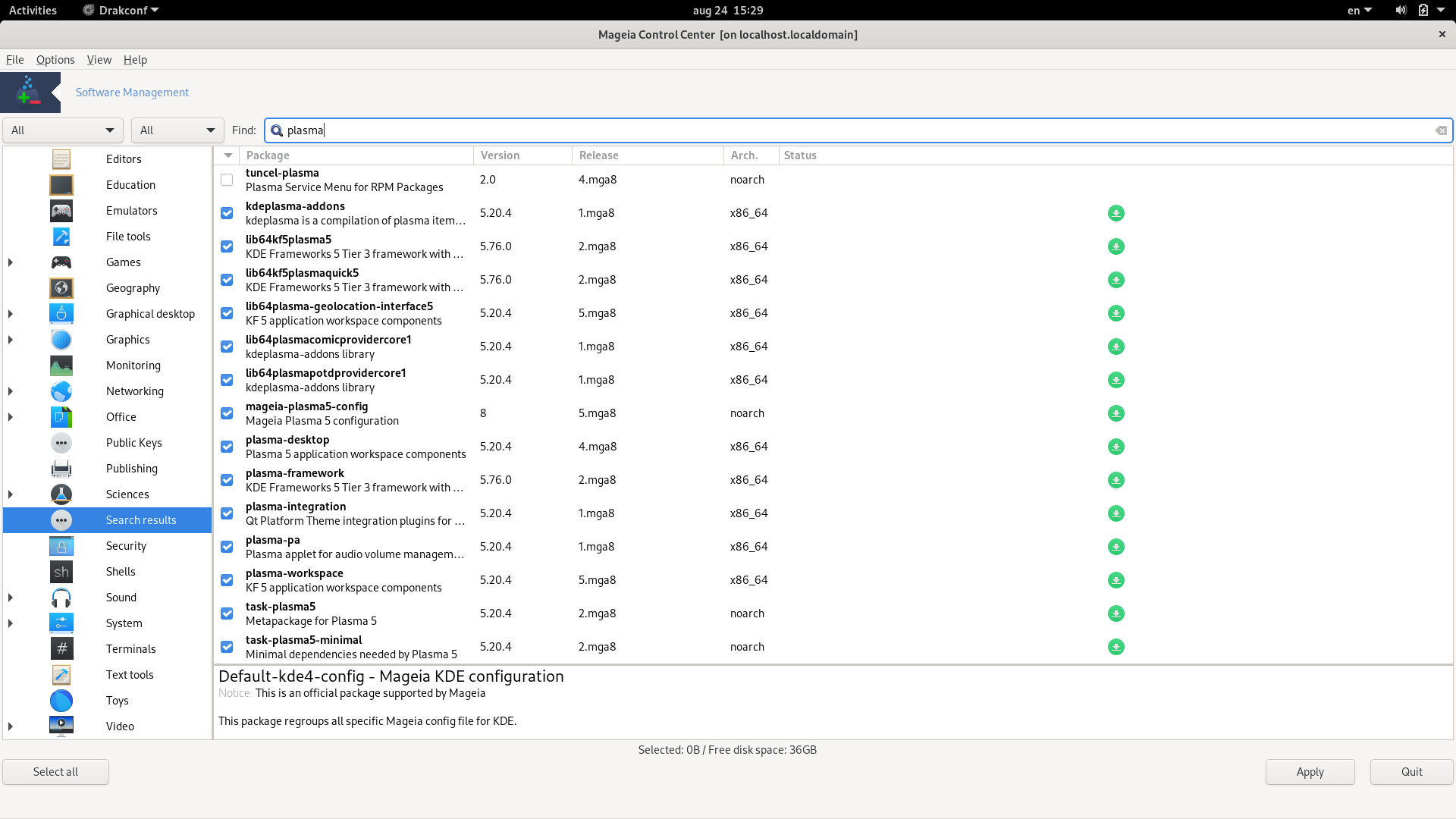
Task: Click install status icon for kdeplasma-addons
Action: coord(1116,213)
